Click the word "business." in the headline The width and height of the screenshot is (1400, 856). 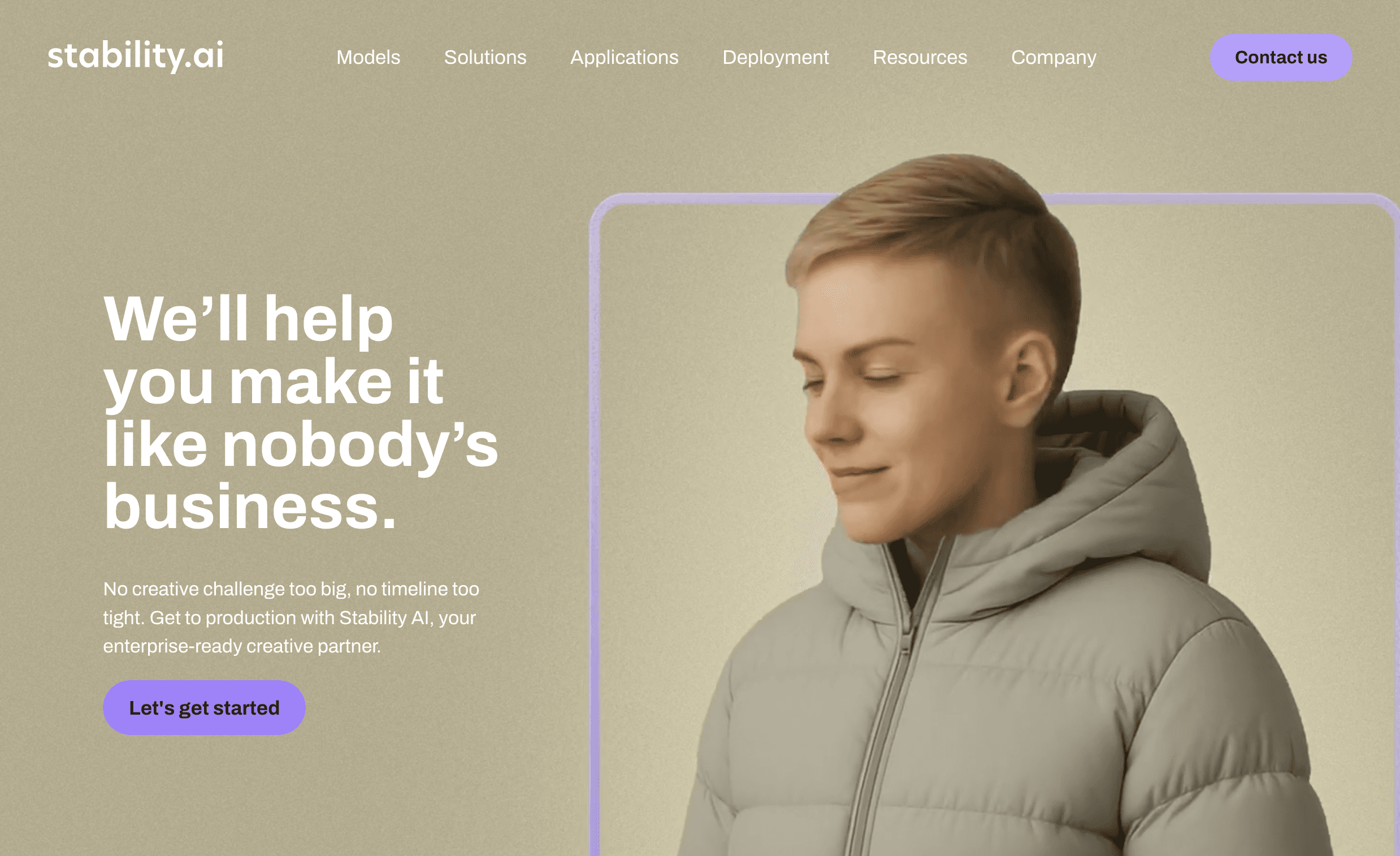coord(249,507)
